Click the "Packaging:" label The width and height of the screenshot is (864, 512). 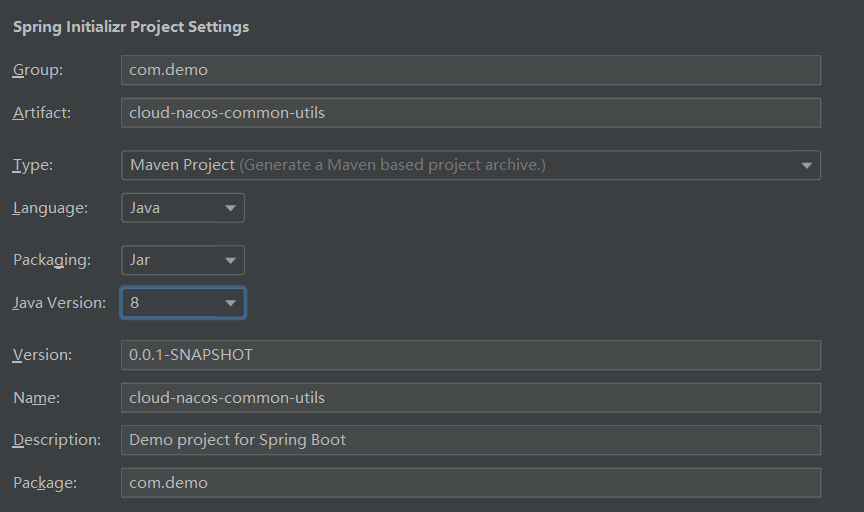point(52,260)
